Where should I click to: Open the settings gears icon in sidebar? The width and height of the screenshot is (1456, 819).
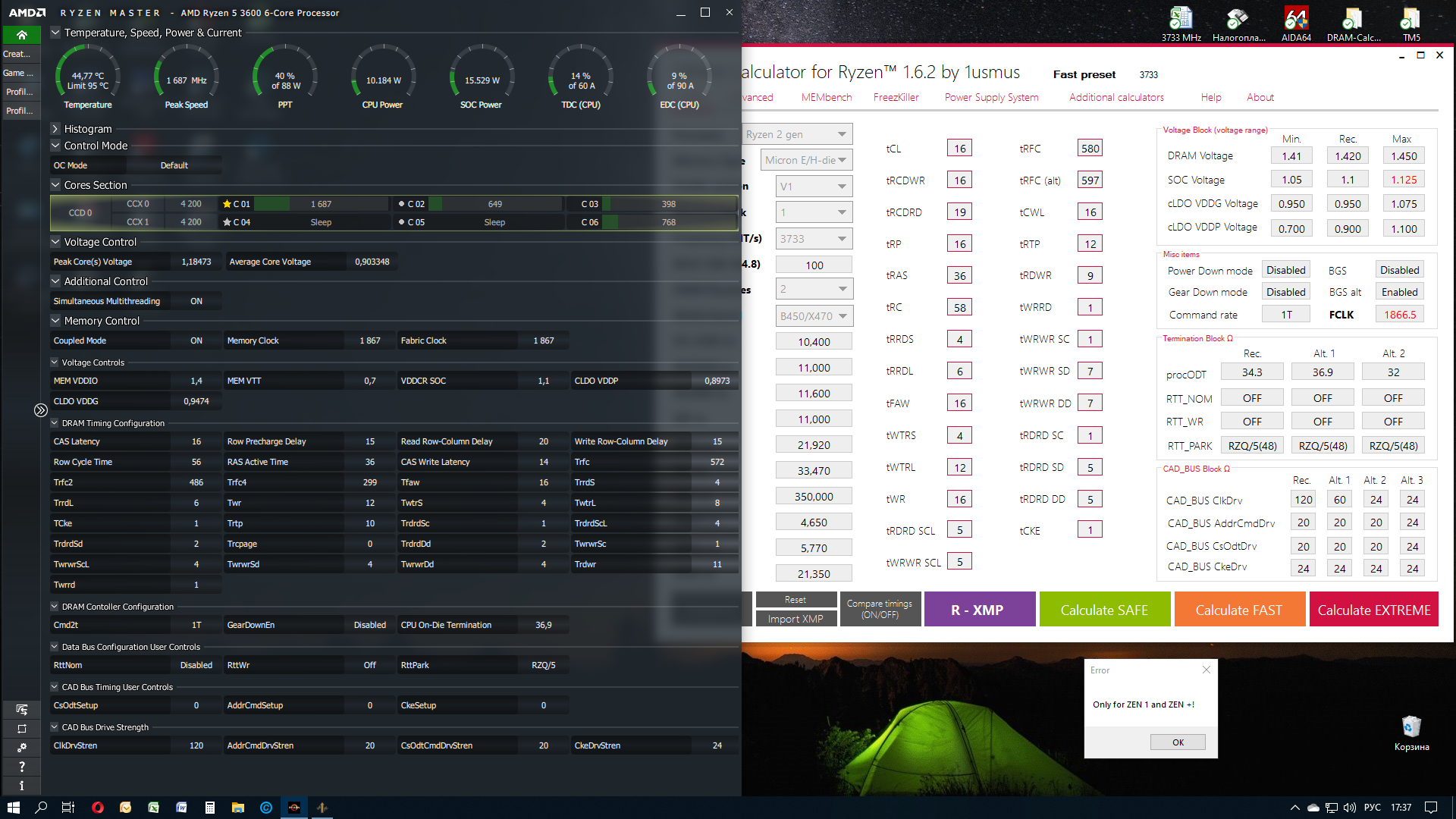pos(21,748)
